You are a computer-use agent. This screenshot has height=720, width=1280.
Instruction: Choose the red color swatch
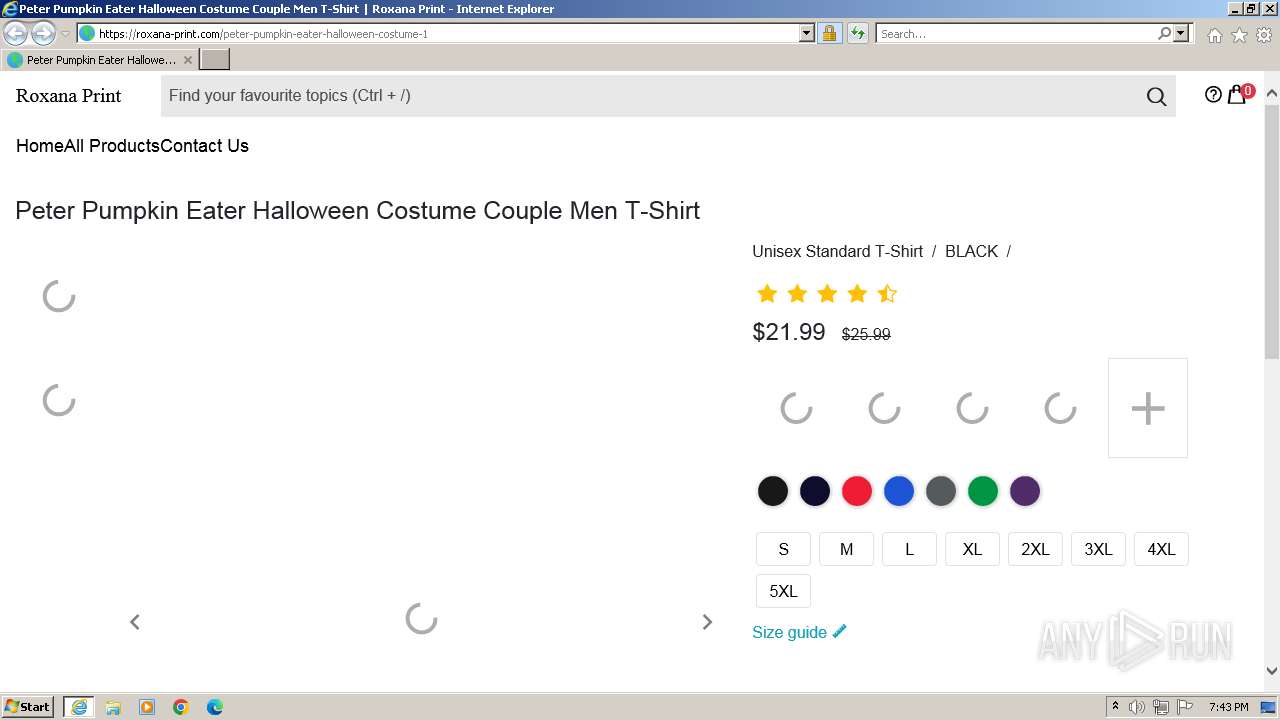[x=857, y=491]
